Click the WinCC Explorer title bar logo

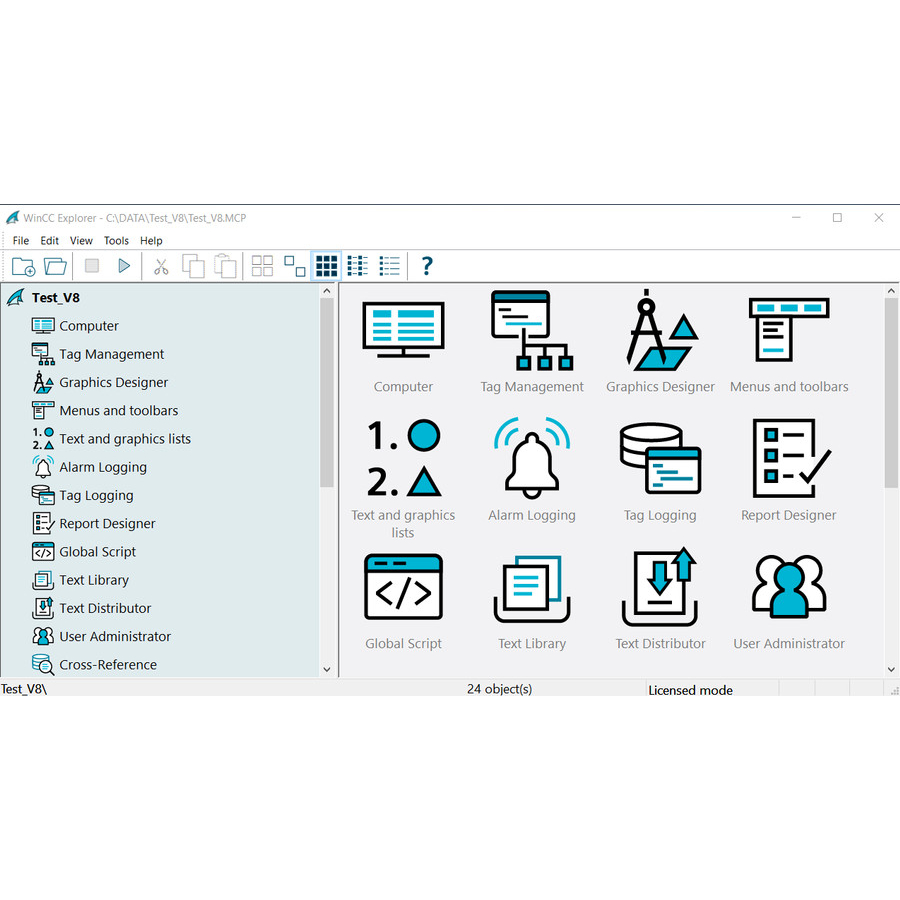click(x=13, y=218)
